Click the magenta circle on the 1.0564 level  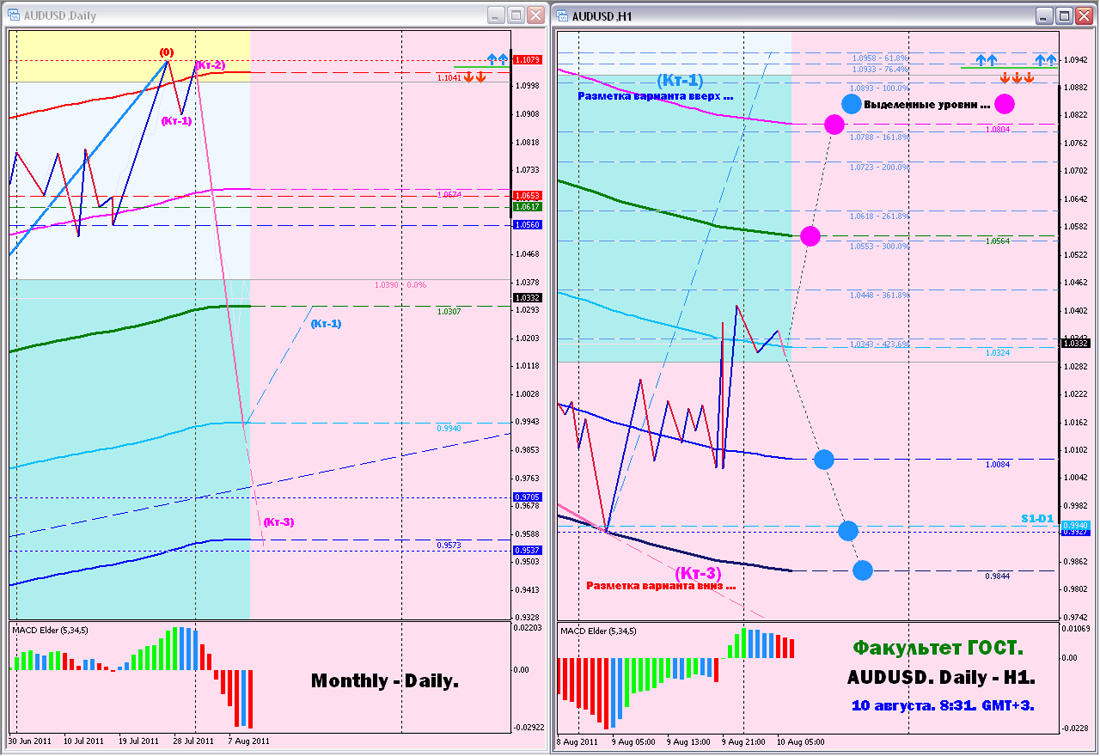point(810,236)
